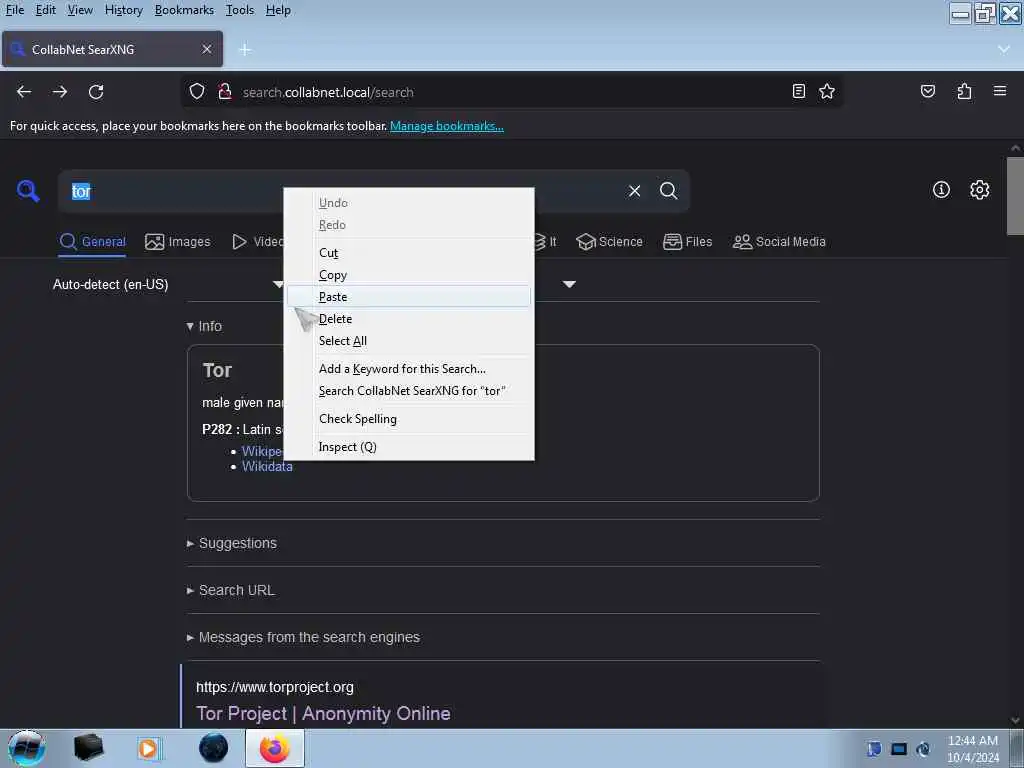This screenshot has width=1024, height=768.
Task: Expand the Suggestions section
Action: click(232, 543)
